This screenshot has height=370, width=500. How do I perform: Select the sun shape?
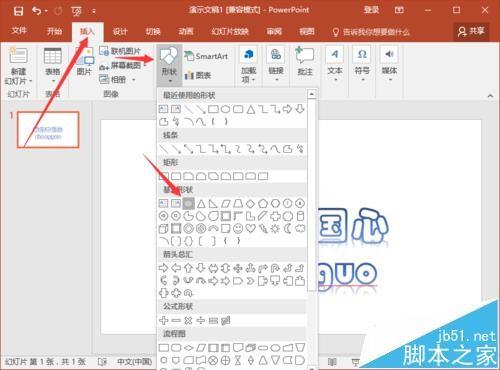tap(275, 228)
